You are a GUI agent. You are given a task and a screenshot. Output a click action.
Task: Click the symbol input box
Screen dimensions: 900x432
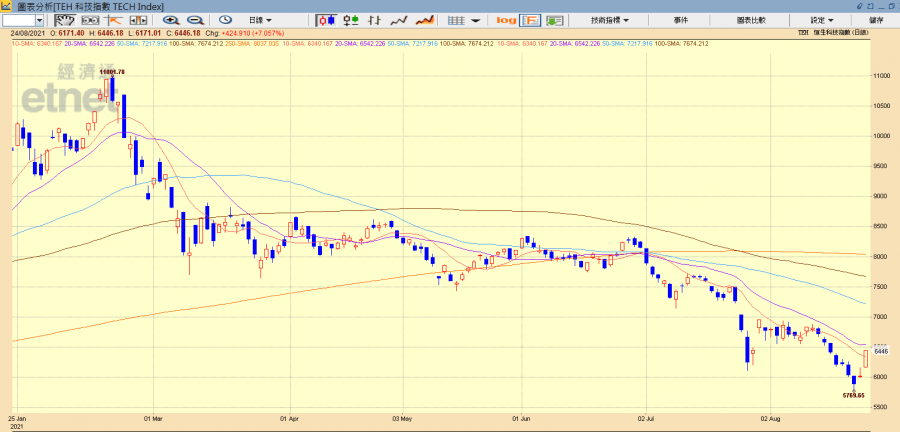[22, 20]
